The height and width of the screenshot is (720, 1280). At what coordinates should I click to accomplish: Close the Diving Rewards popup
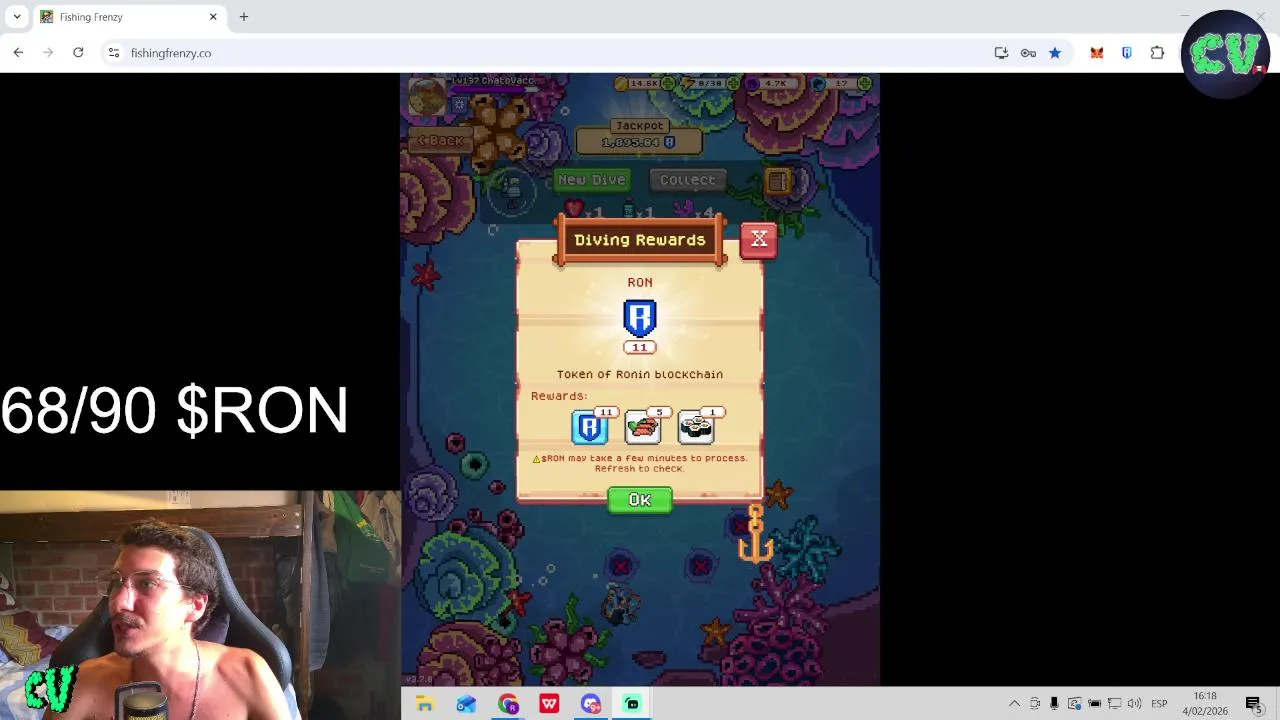point(759,239)
